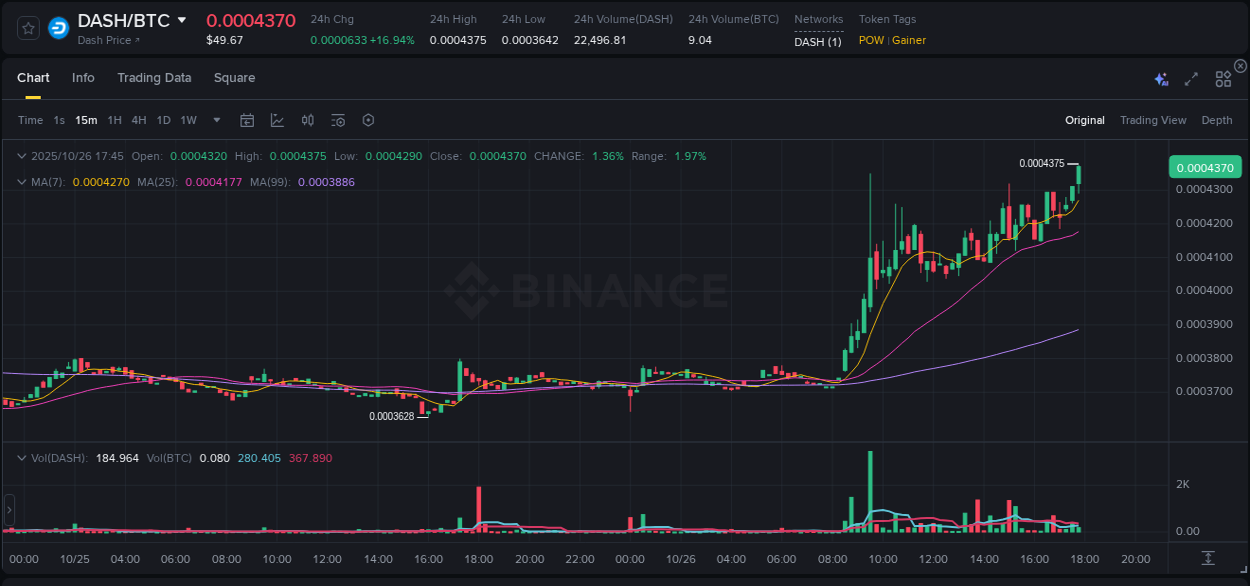Open the indicator list icon with gear
This screenshot has width=1250, height=586.
tap(338, 120)
